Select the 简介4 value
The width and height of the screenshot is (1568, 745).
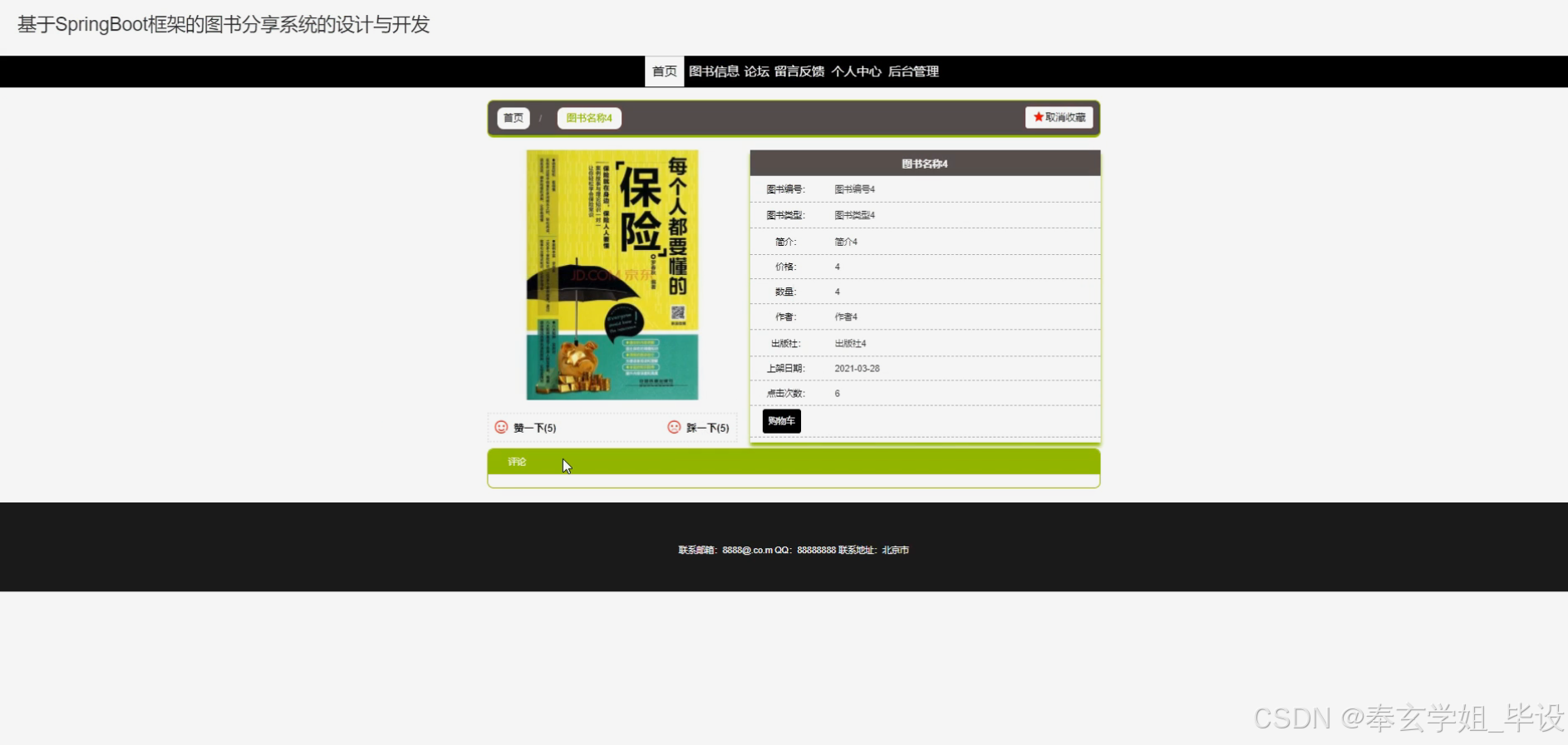point(846,242)
